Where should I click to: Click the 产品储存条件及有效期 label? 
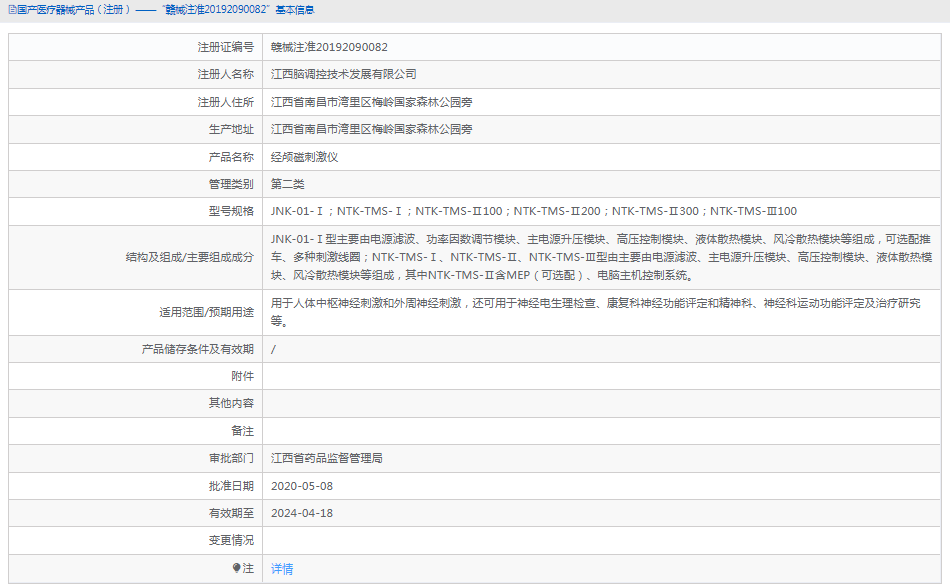click(x=198, y=349)
